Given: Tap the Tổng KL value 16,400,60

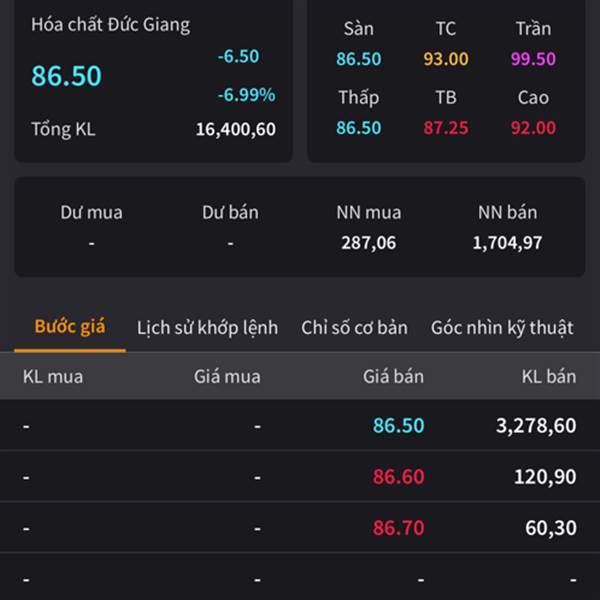Looking at the screenshot, I should pos(235,128).
